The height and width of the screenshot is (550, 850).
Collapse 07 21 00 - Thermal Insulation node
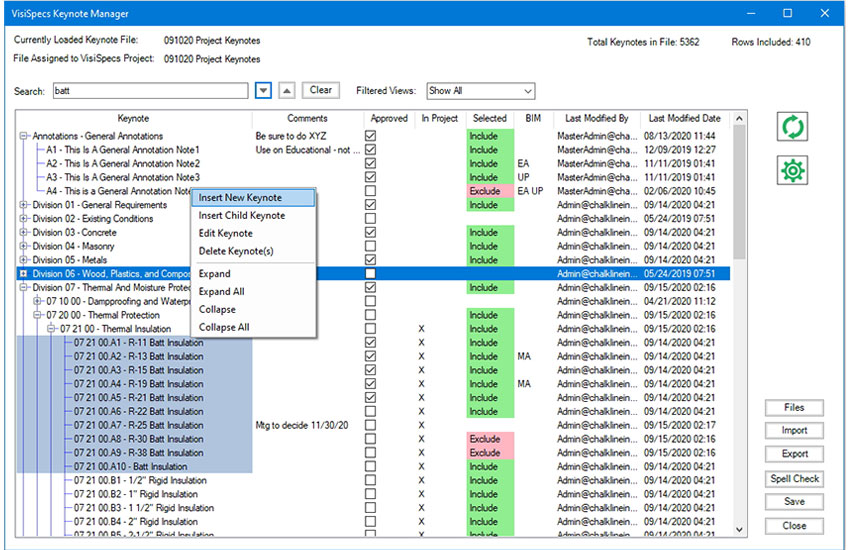(x=51, y=329)
